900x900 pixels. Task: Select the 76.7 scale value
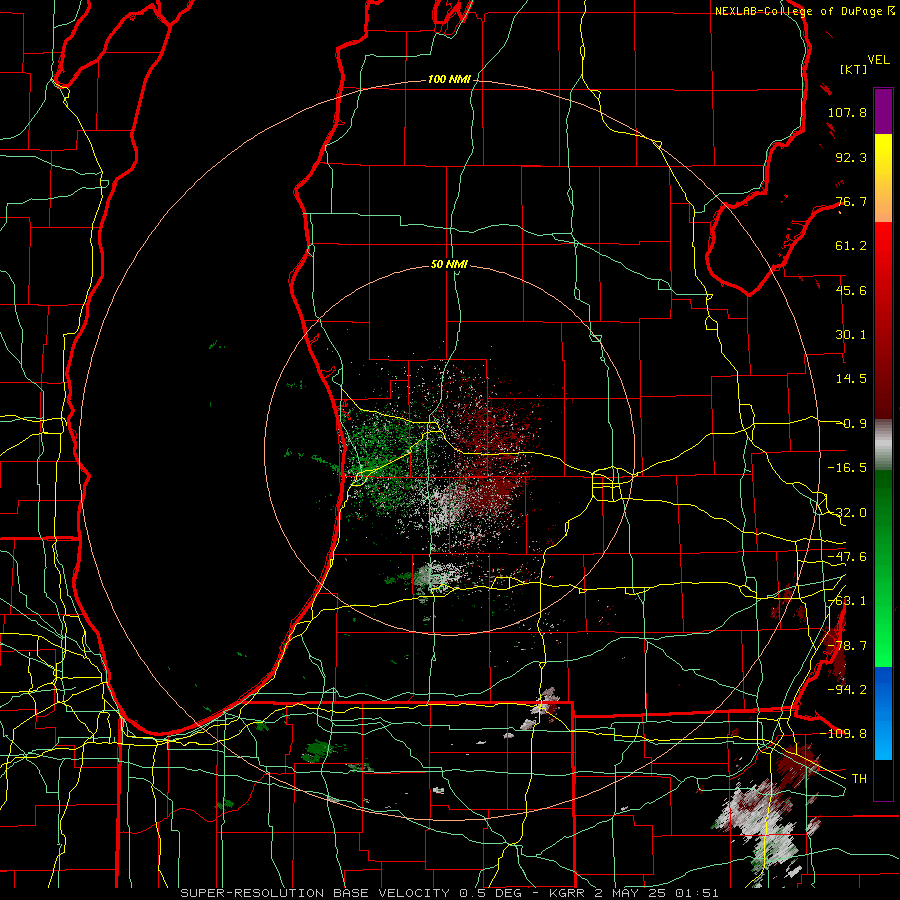(851, 201)
